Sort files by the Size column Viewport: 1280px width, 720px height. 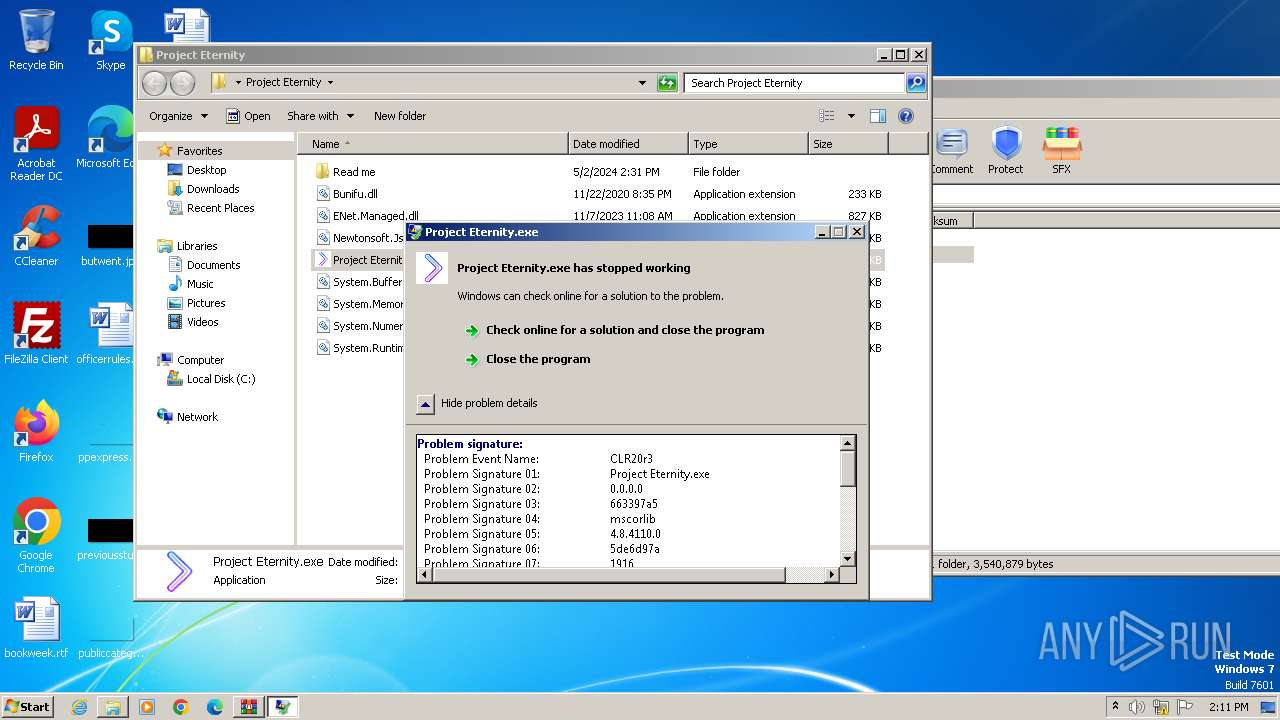(x=848, y=144)
